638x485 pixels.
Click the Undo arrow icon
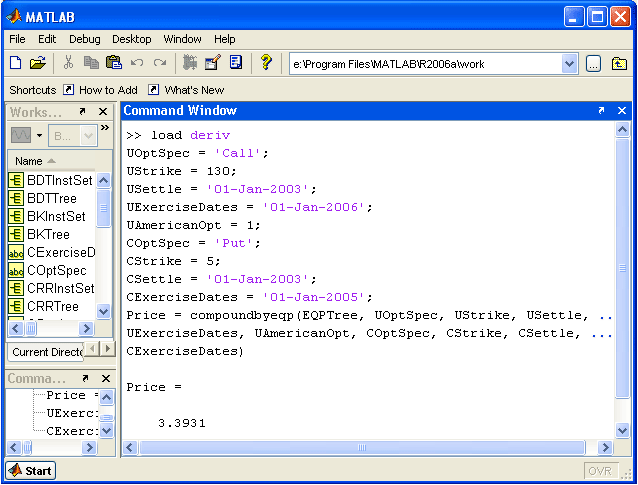(x=137, y=63)
